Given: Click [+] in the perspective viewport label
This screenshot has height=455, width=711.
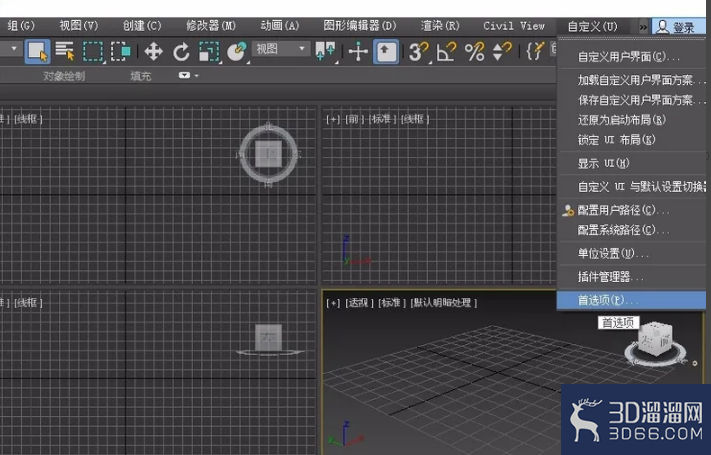Looking at the screenshot, I should (333, 303).
